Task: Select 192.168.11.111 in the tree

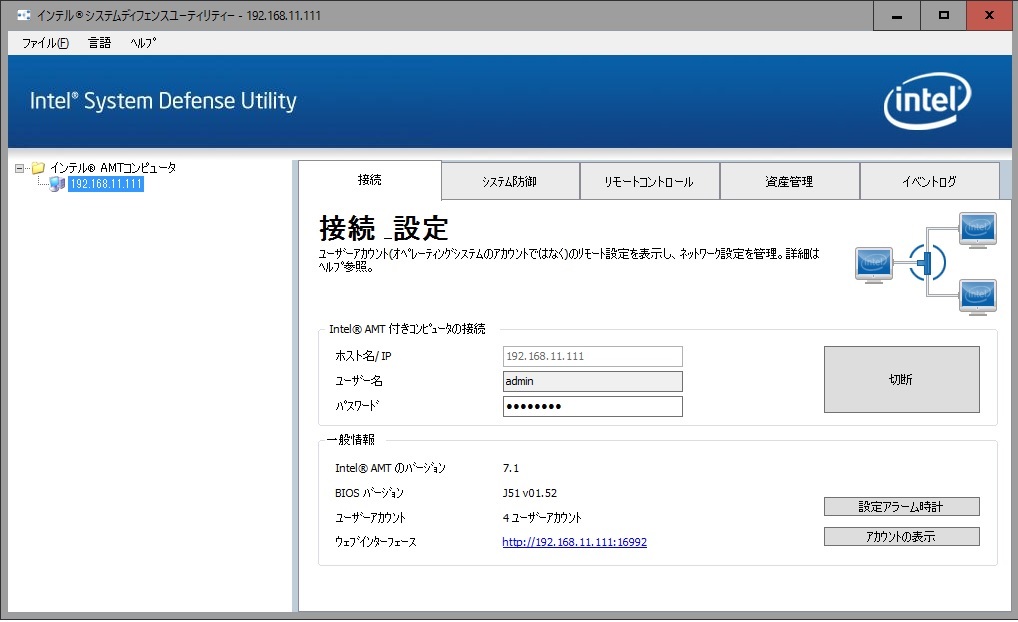Action: 106,184
